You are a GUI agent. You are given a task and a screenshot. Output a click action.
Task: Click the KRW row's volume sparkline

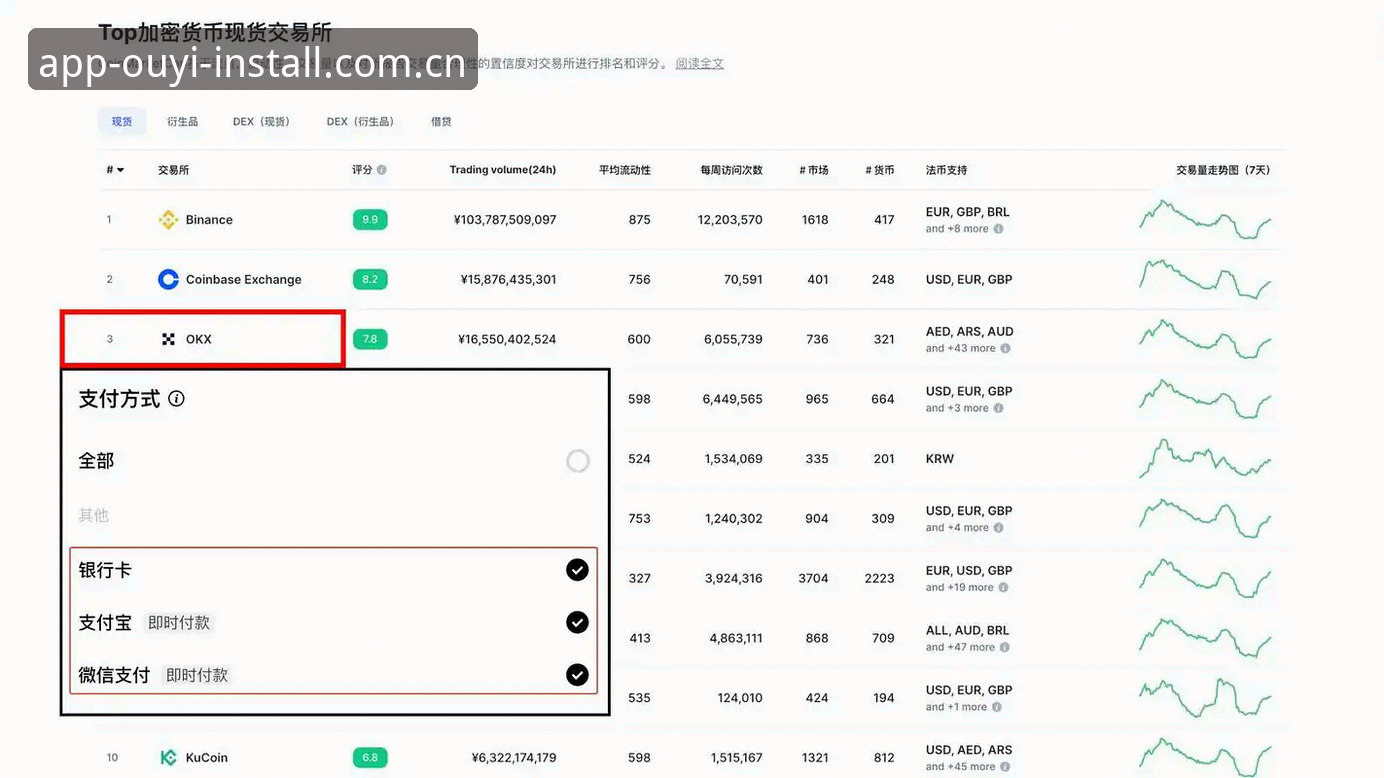(1206, 459)
